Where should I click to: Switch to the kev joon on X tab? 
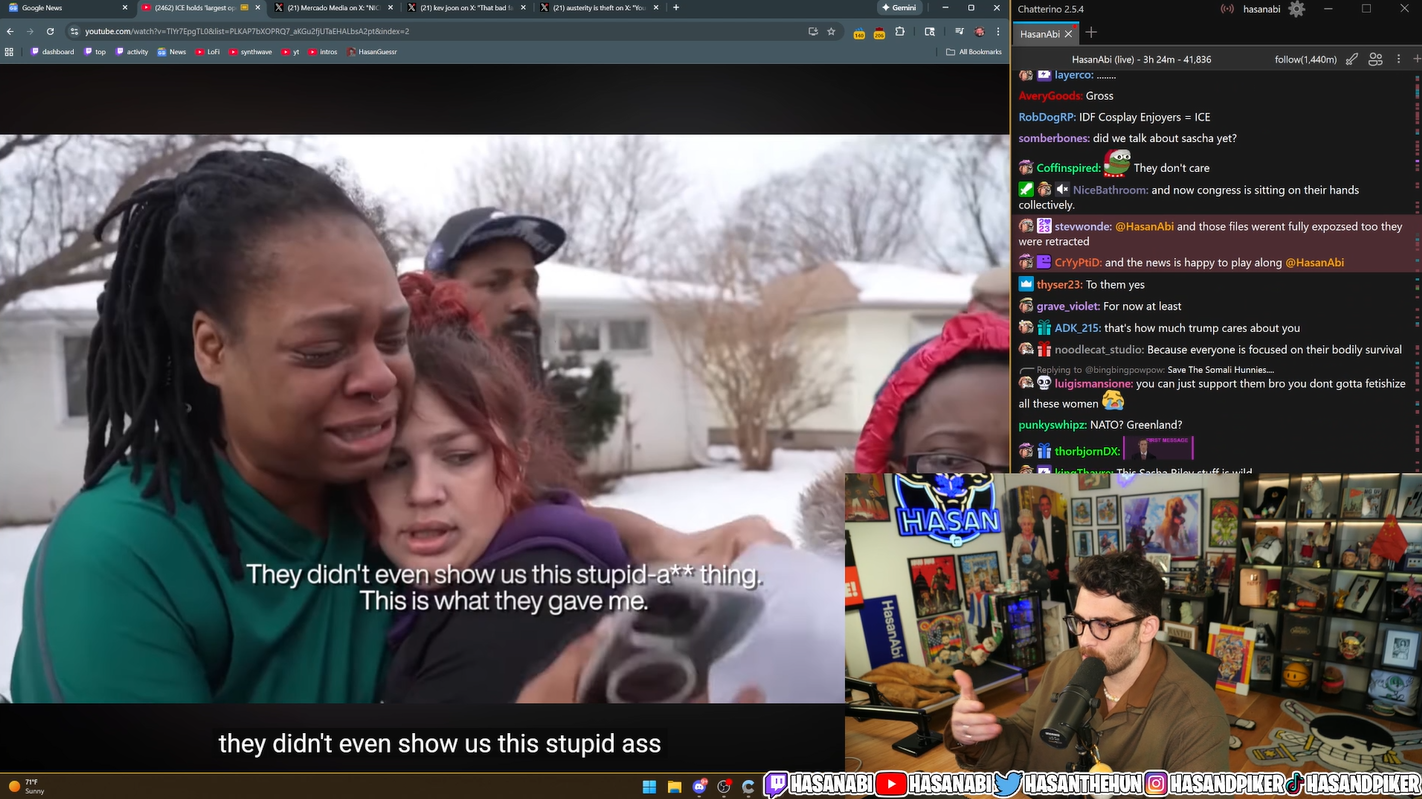(467, 8)
